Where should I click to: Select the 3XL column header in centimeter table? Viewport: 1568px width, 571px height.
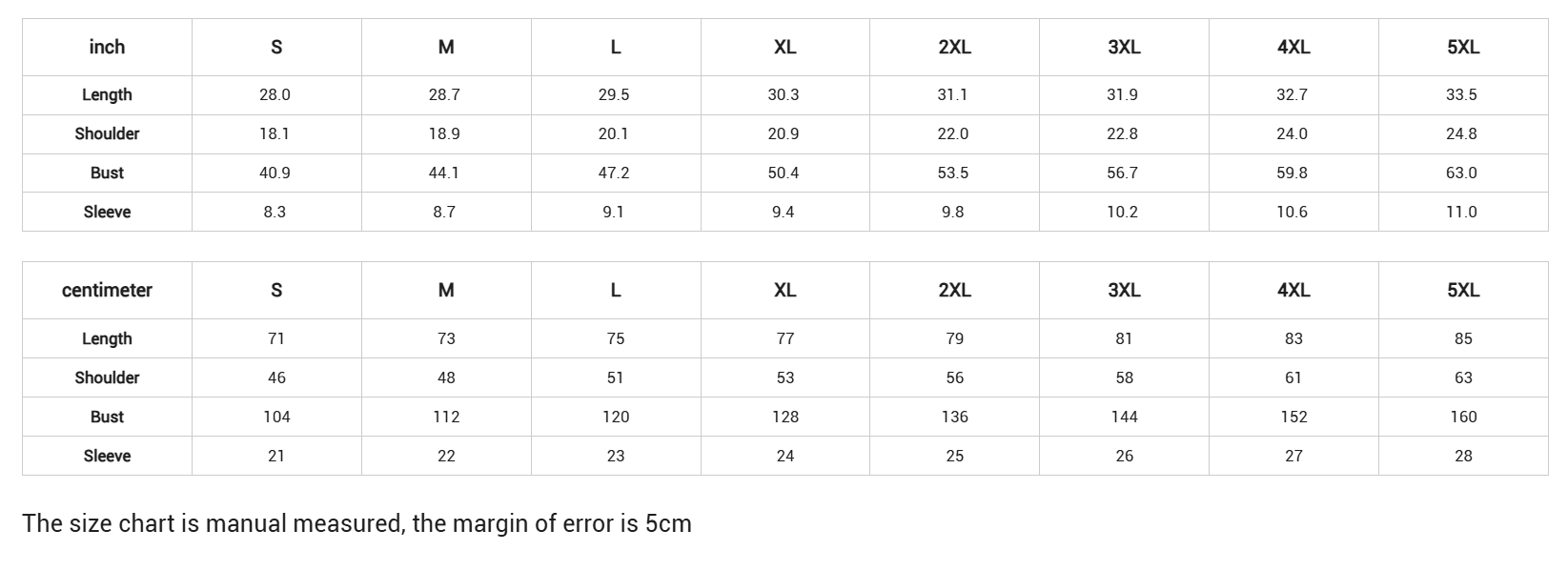(1124, 291)
